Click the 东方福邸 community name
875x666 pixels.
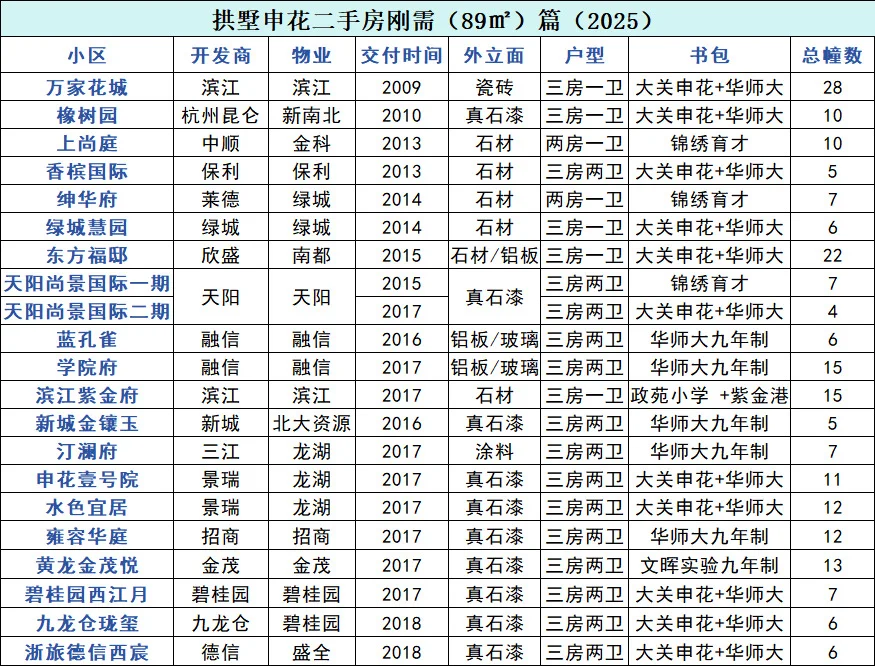(87, 255)
